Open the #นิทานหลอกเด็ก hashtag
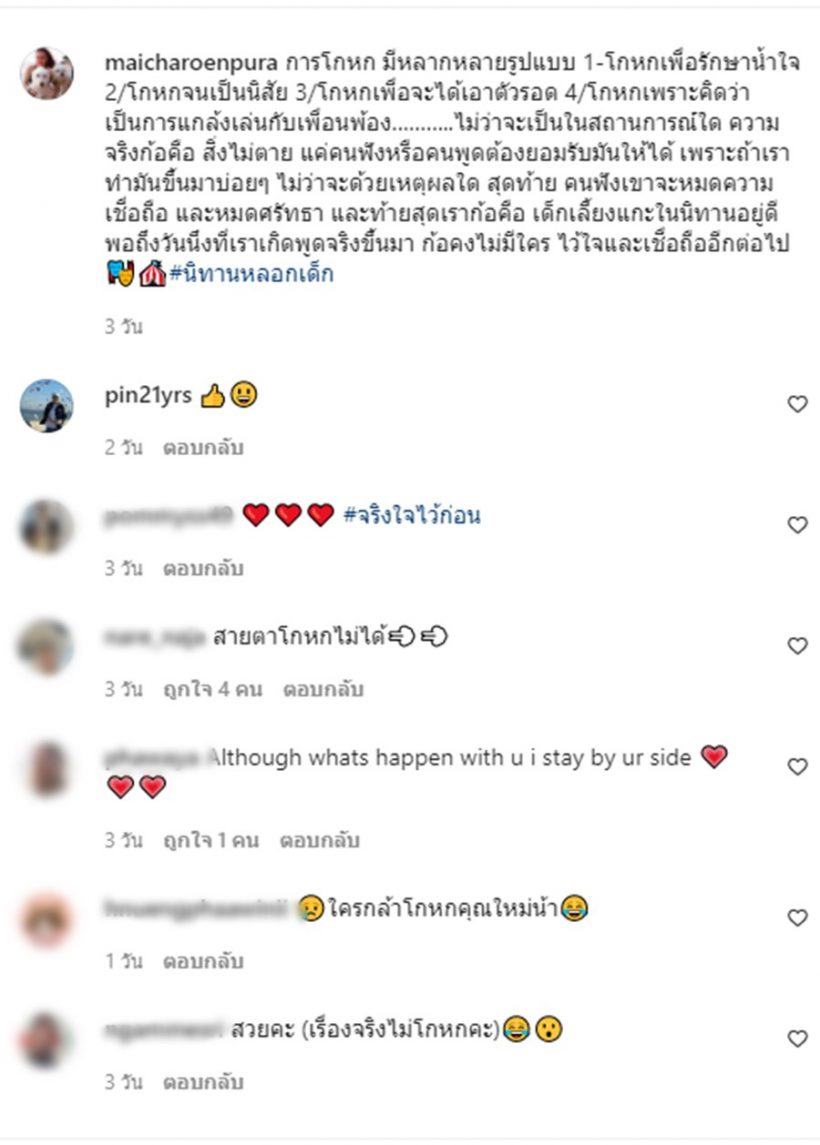 (x=251, y=274)
